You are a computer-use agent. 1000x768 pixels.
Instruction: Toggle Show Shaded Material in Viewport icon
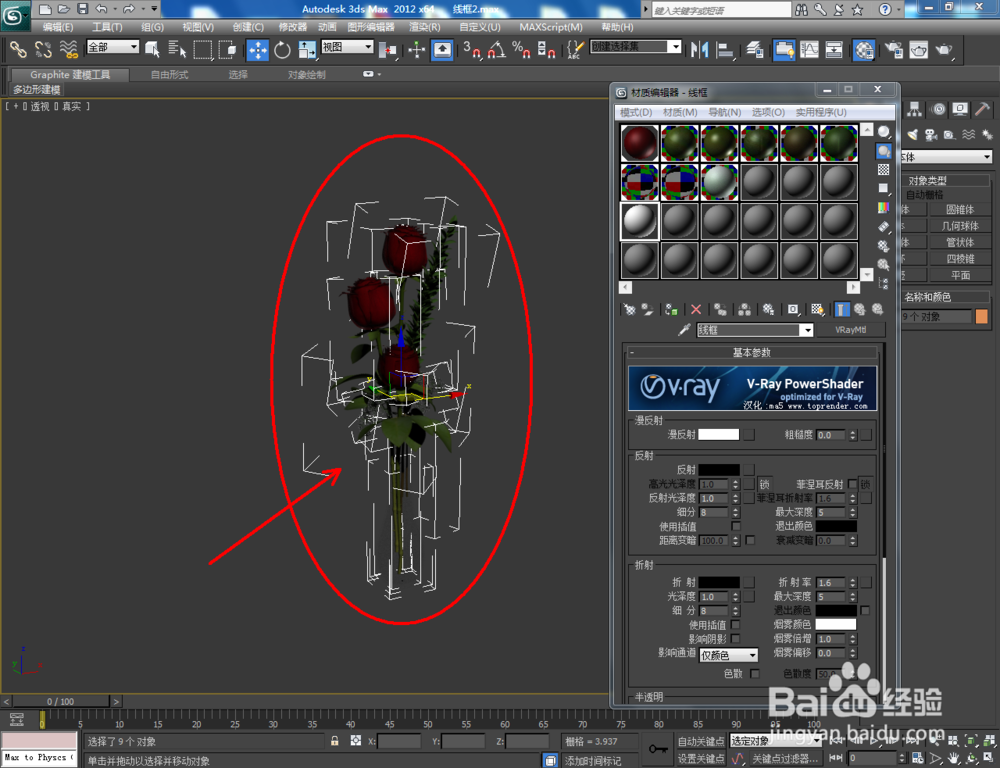[817, 309]
